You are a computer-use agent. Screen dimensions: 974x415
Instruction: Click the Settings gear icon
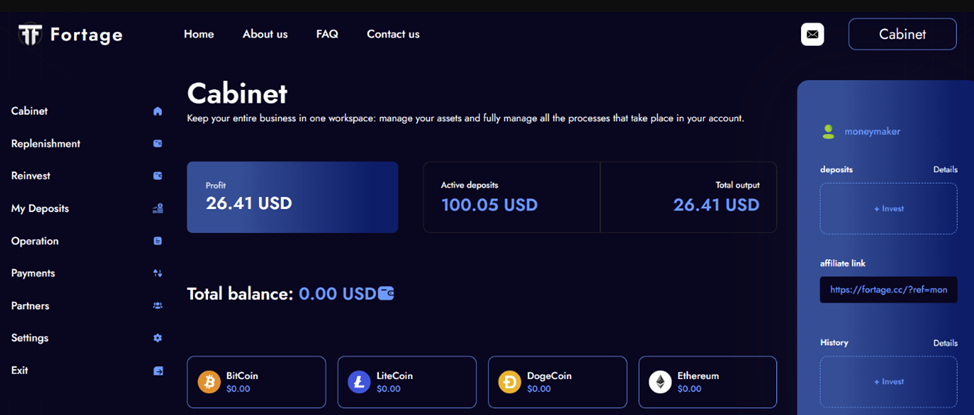158,338
